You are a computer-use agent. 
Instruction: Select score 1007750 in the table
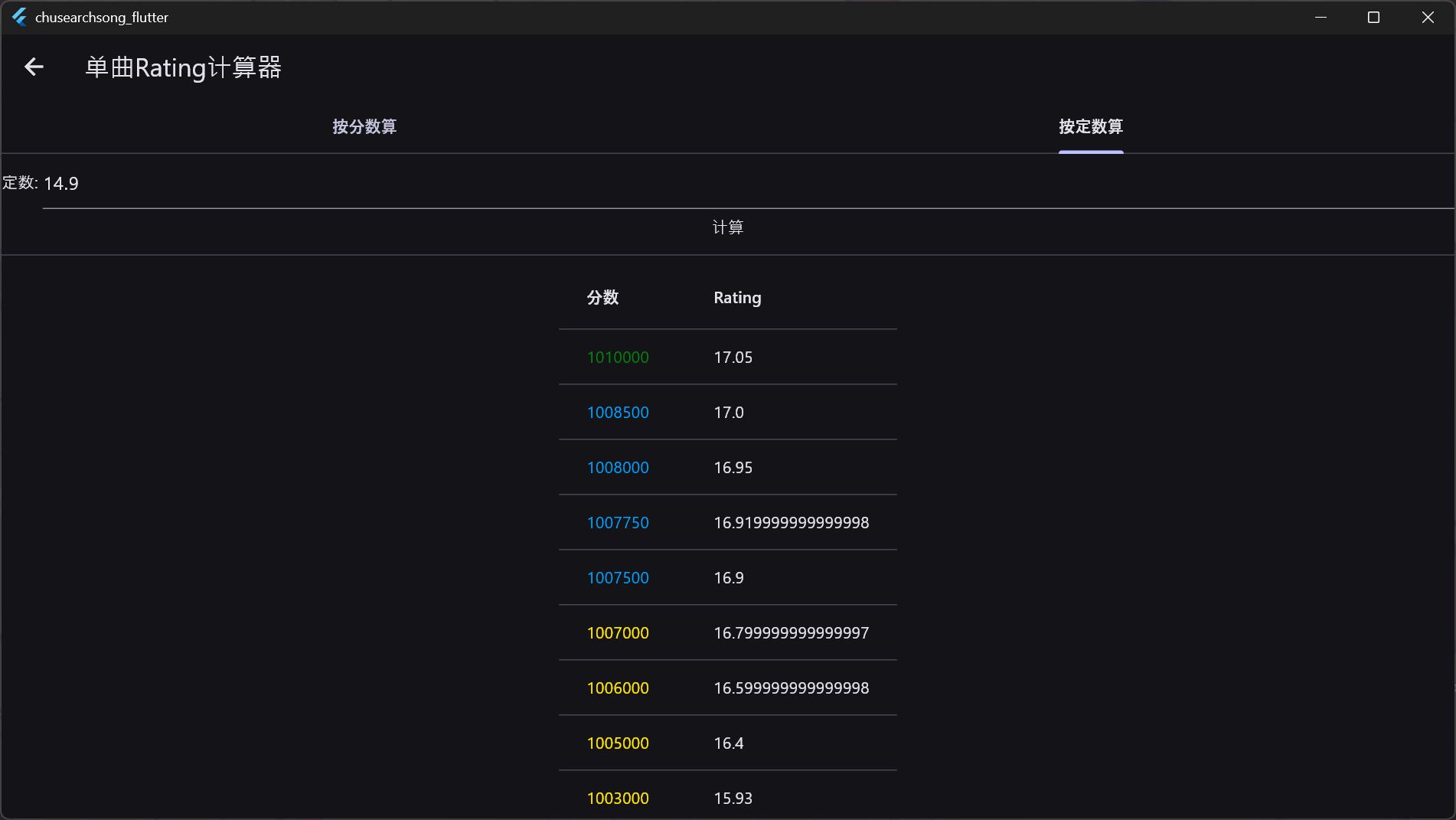pyautogui.click(x=618, y=523)
